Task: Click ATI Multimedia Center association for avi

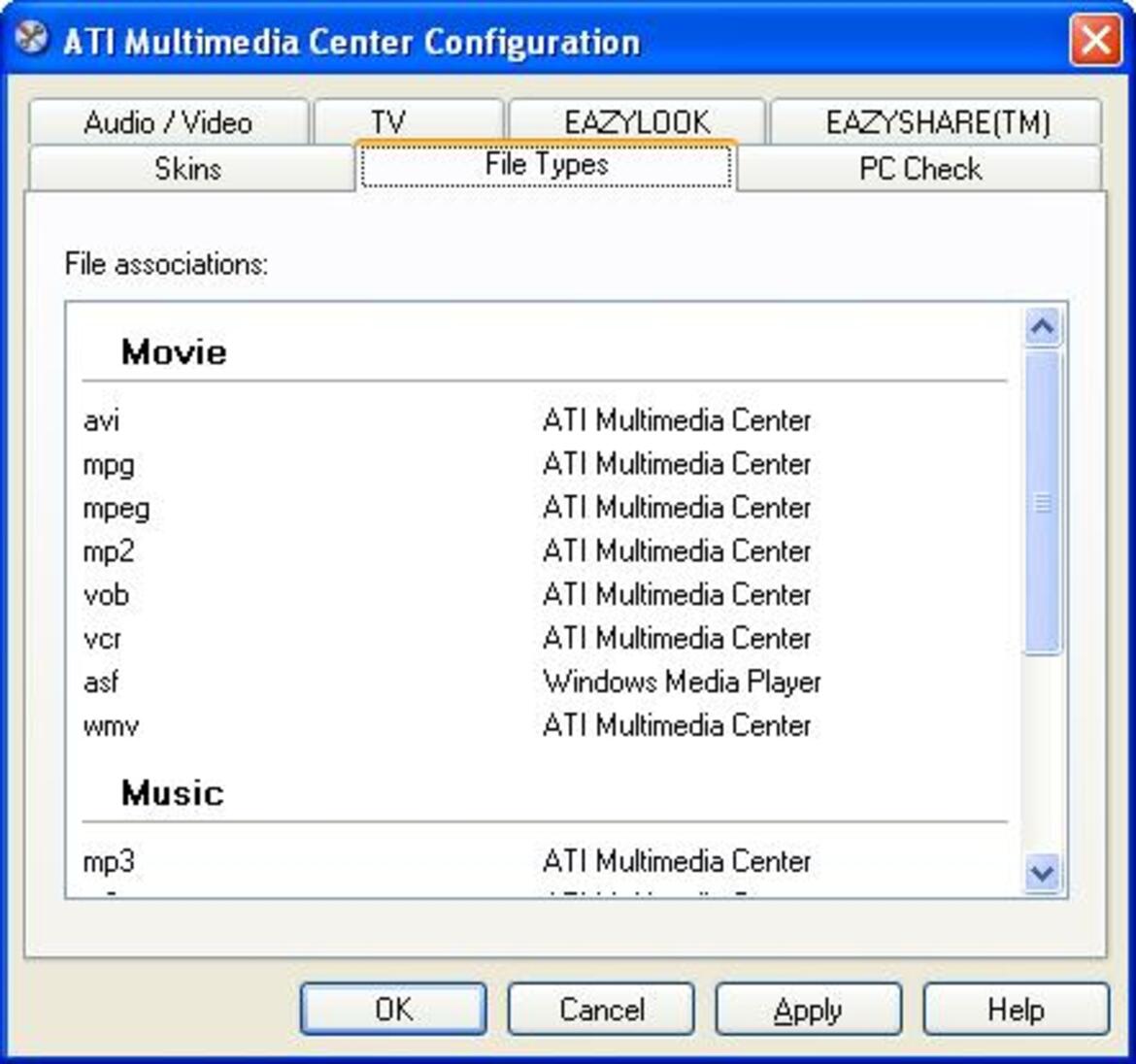Action: (677, 420)
